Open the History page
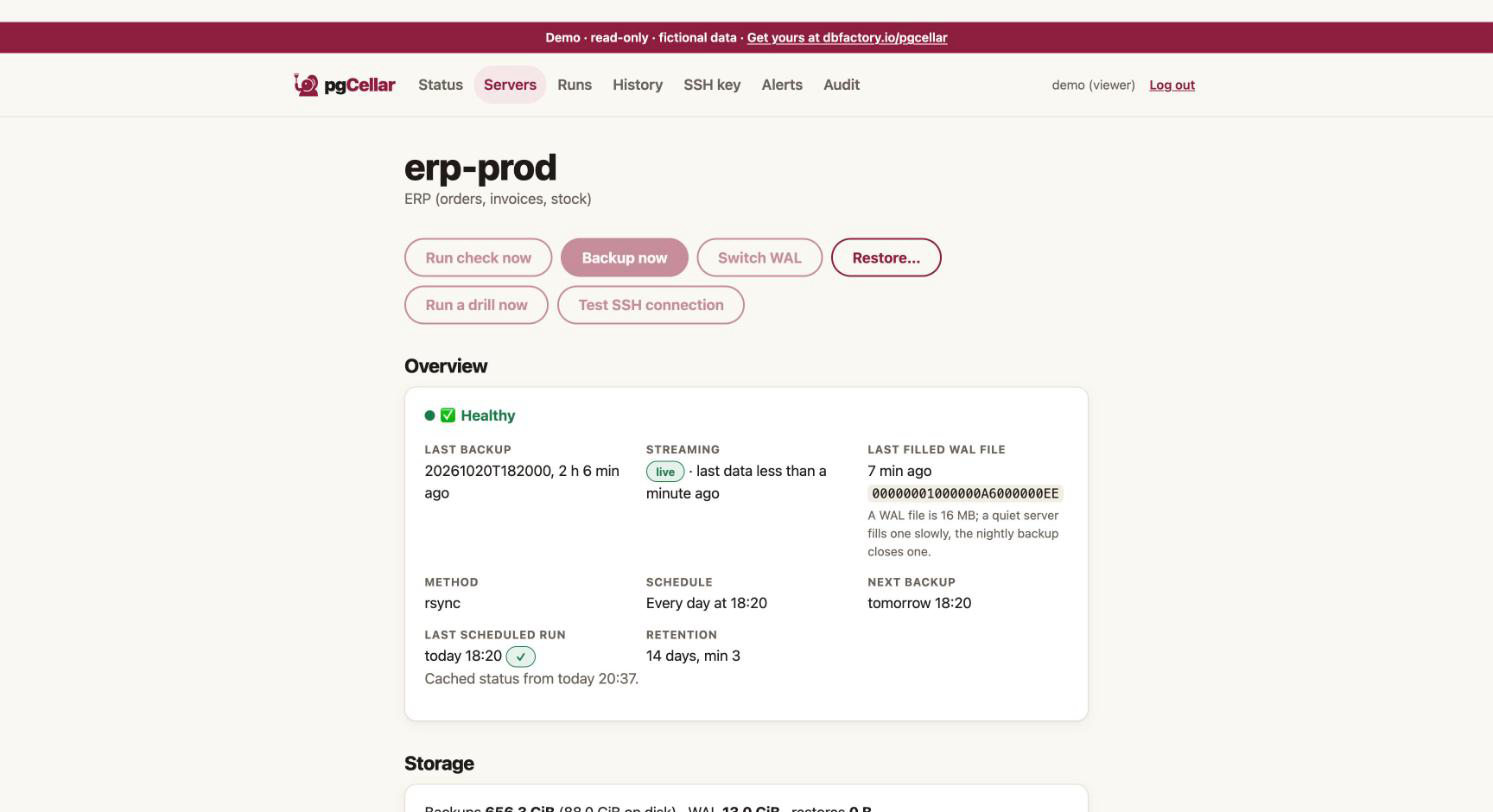Screen dimensions: 1493x812 point(637,85)
